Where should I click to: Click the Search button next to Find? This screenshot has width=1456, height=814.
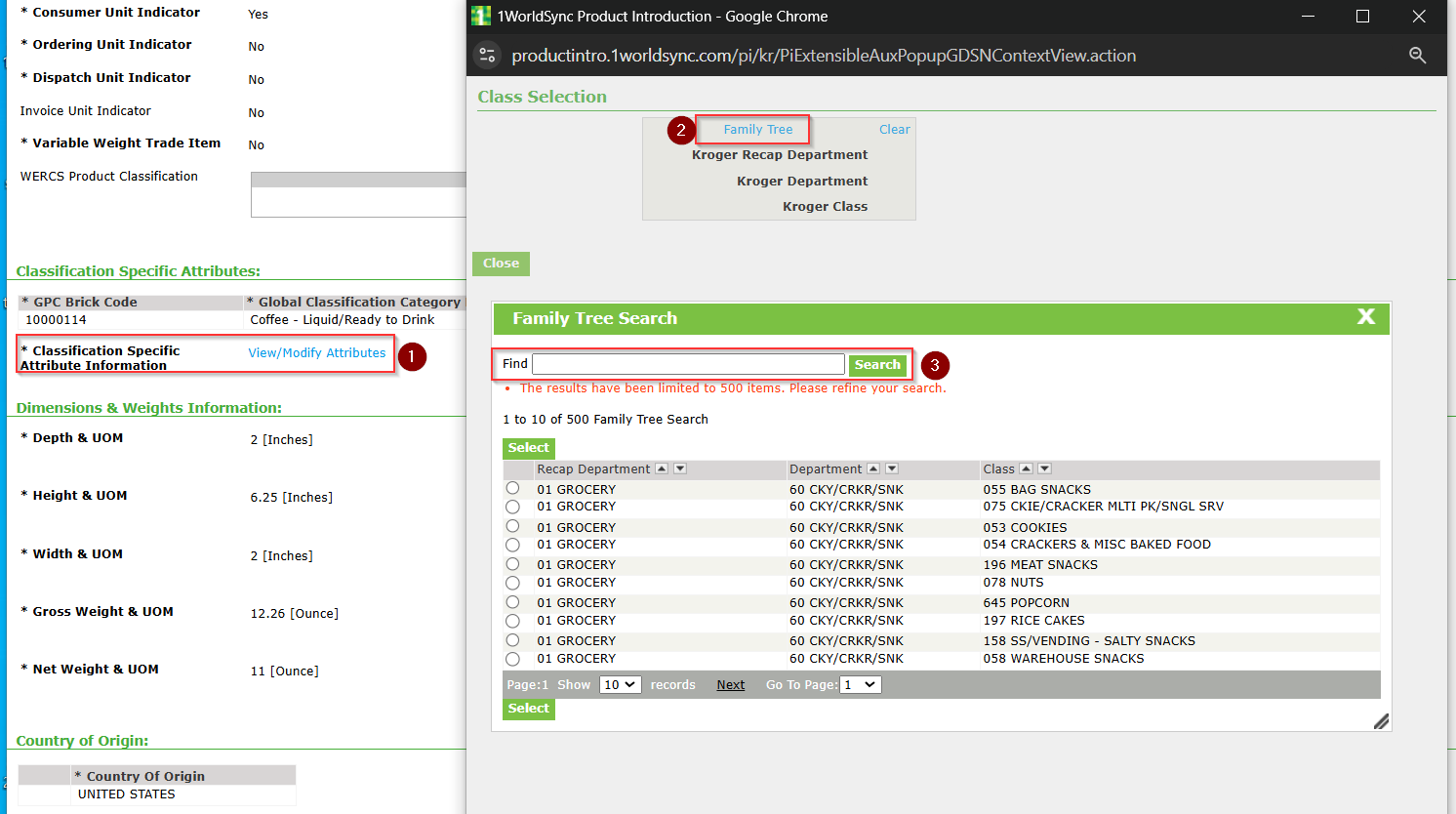[x=877, y=364]
